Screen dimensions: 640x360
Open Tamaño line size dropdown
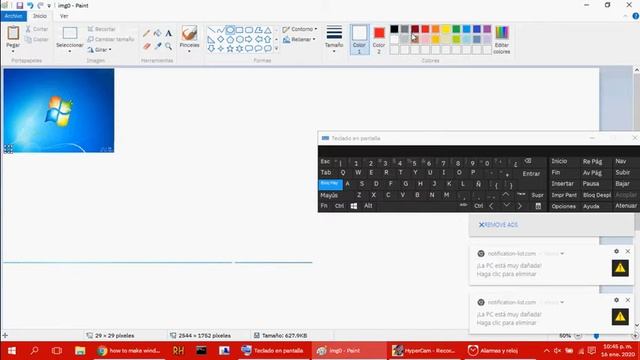(x=334, y=51)
